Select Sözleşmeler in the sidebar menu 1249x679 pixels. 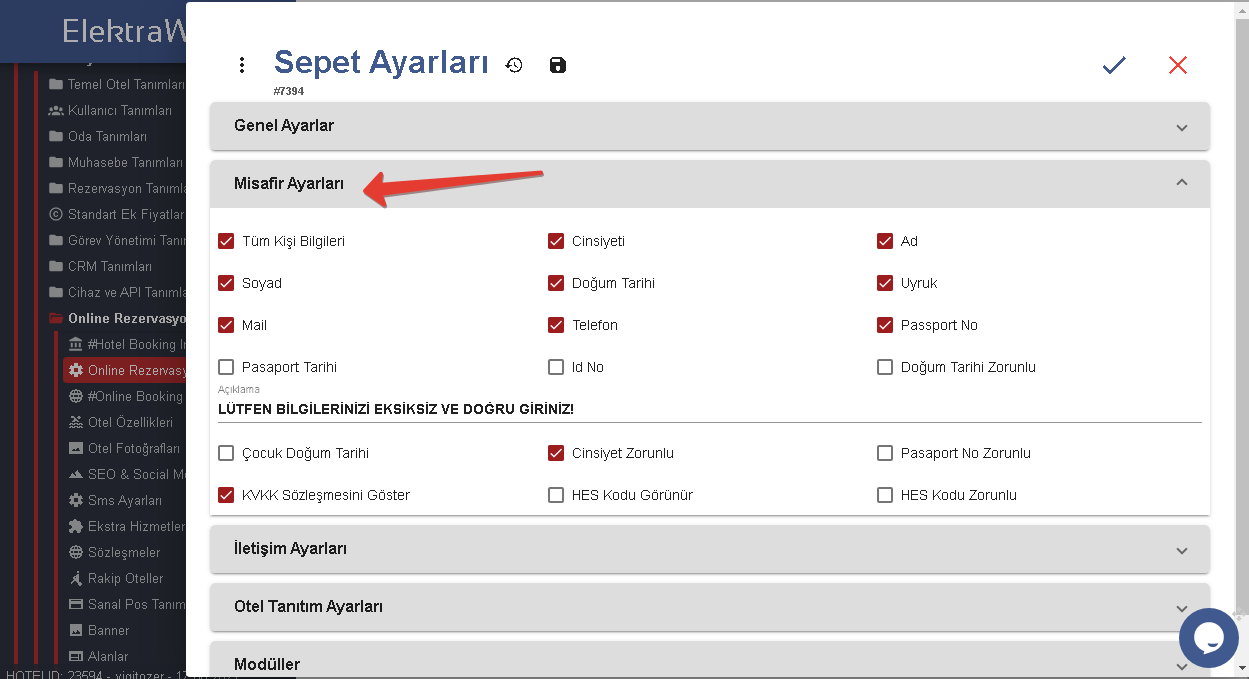(x=123, y=552)
